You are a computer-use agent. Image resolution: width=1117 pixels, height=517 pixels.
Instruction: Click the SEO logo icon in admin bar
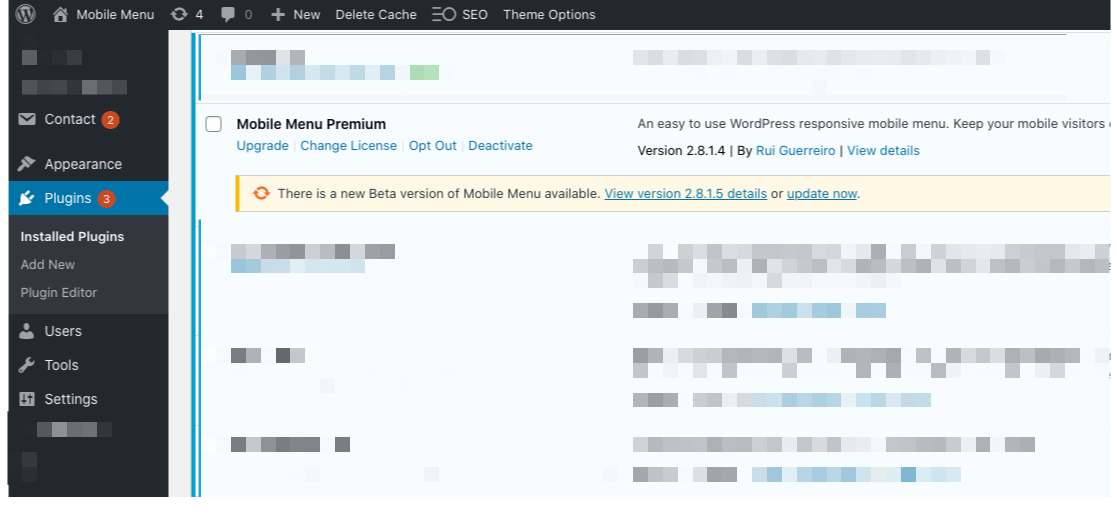coord(444,14)
